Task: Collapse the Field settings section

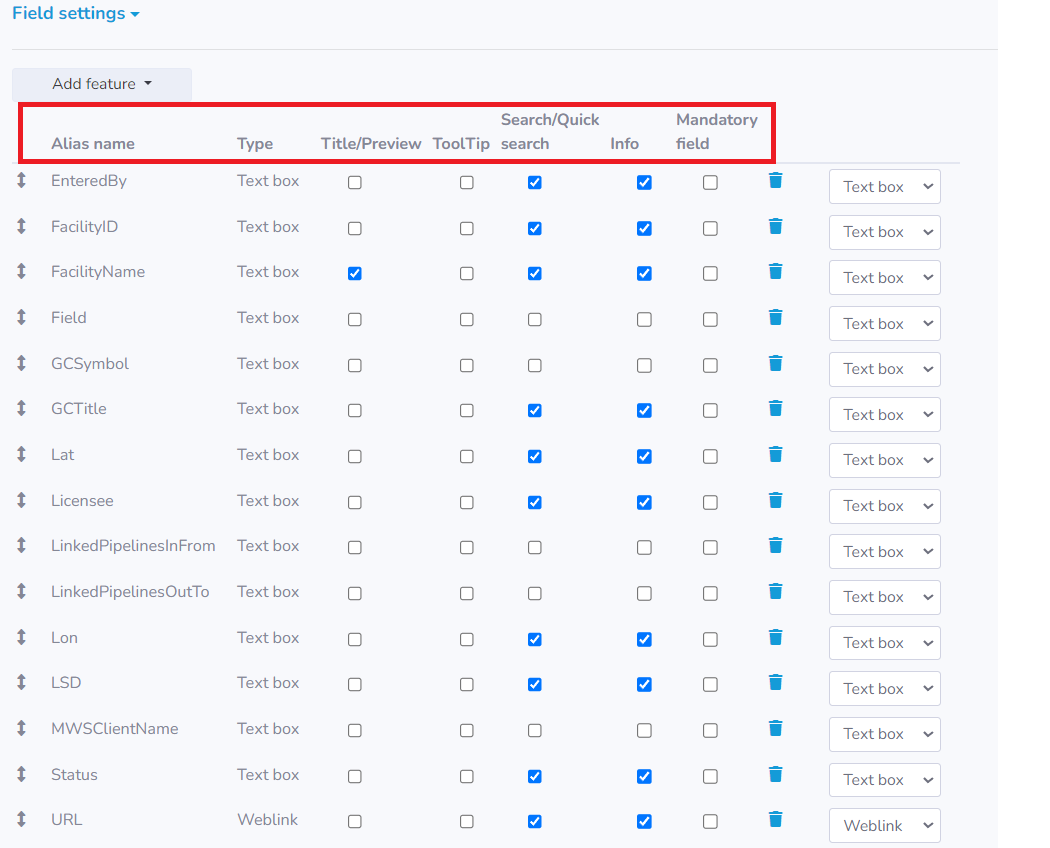Action: pos(76,13)
